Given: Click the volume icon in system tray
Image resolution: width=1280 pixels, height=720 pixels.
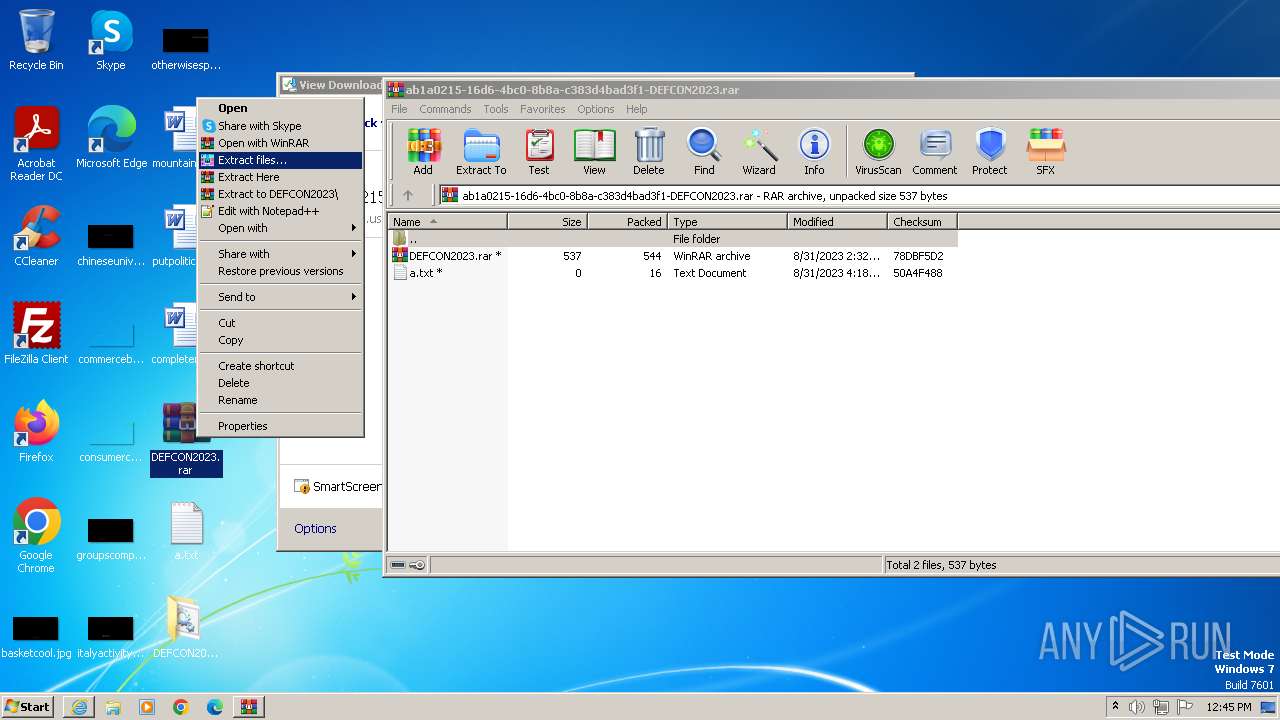Looking at the screenshot, I should 1136,707.
